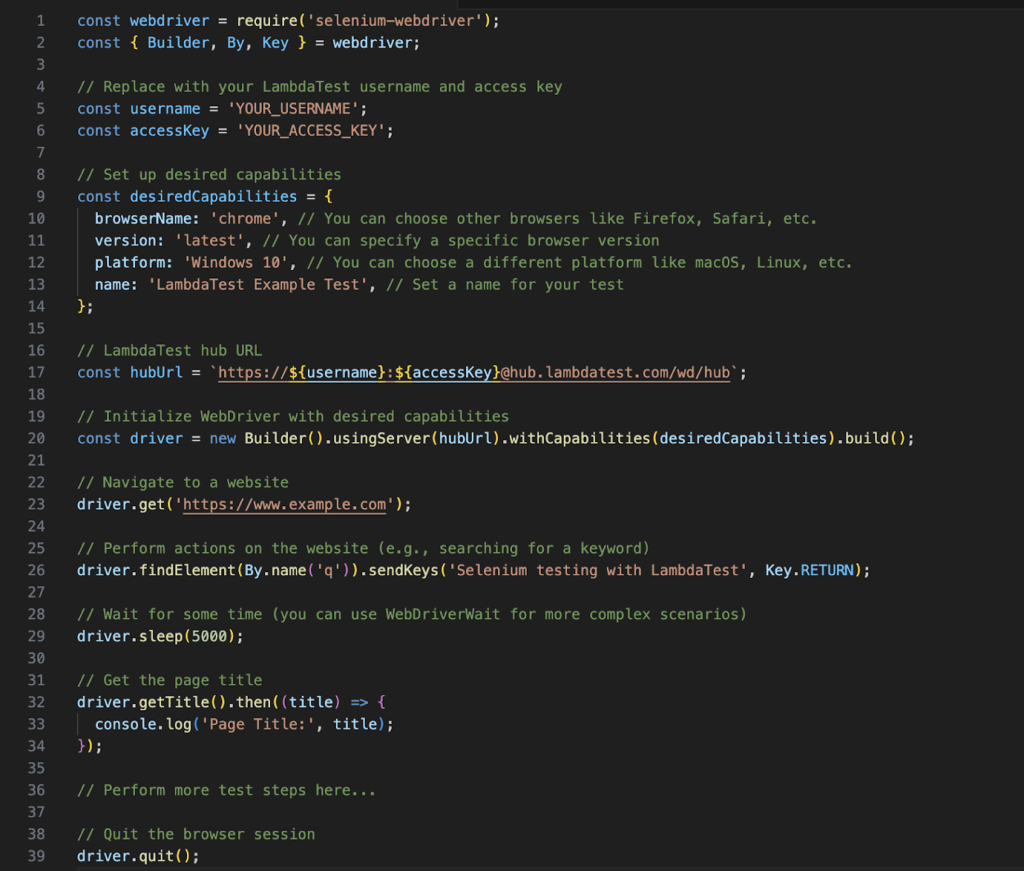This screenshot has width=1024, height=871.
Task: Click the version property on line 11
Action: tap(125, 241)
